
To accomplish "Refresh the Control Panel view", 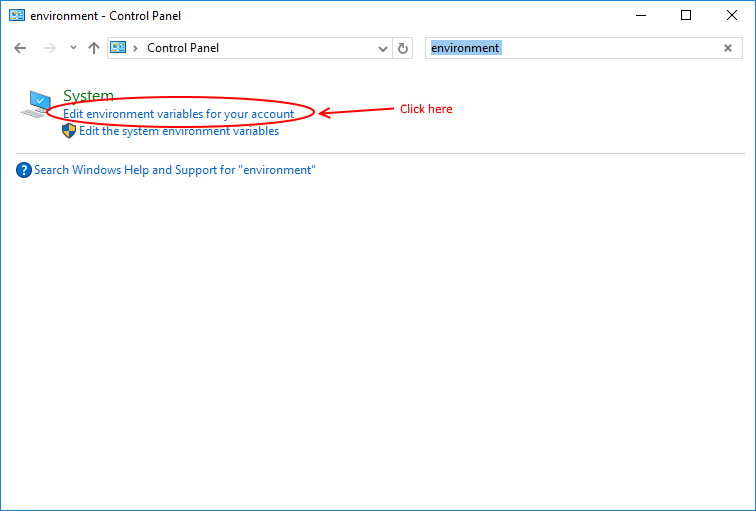I will [403, 48].
